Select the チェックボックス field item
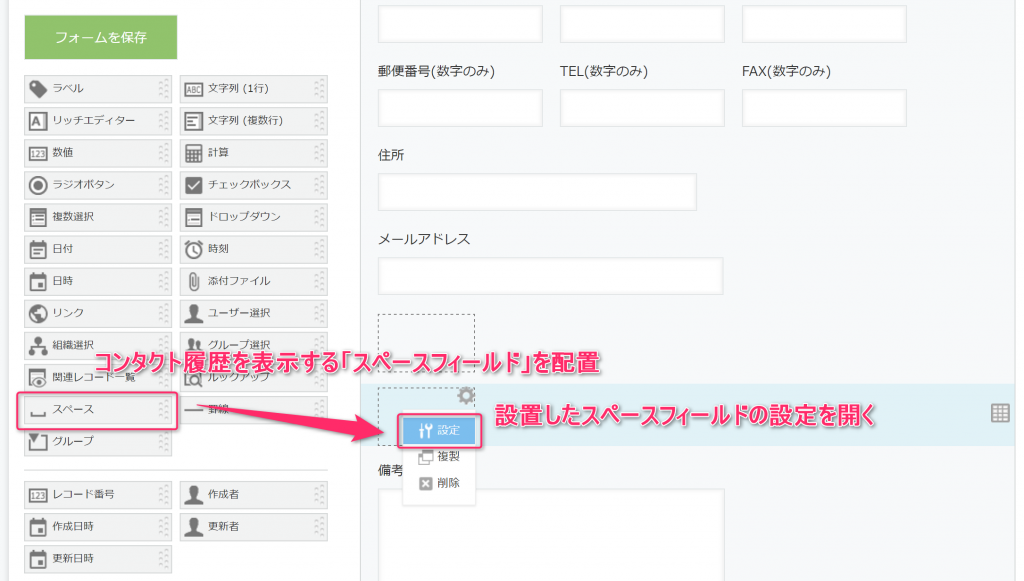The image size is (1024, 581). (253, 185)
